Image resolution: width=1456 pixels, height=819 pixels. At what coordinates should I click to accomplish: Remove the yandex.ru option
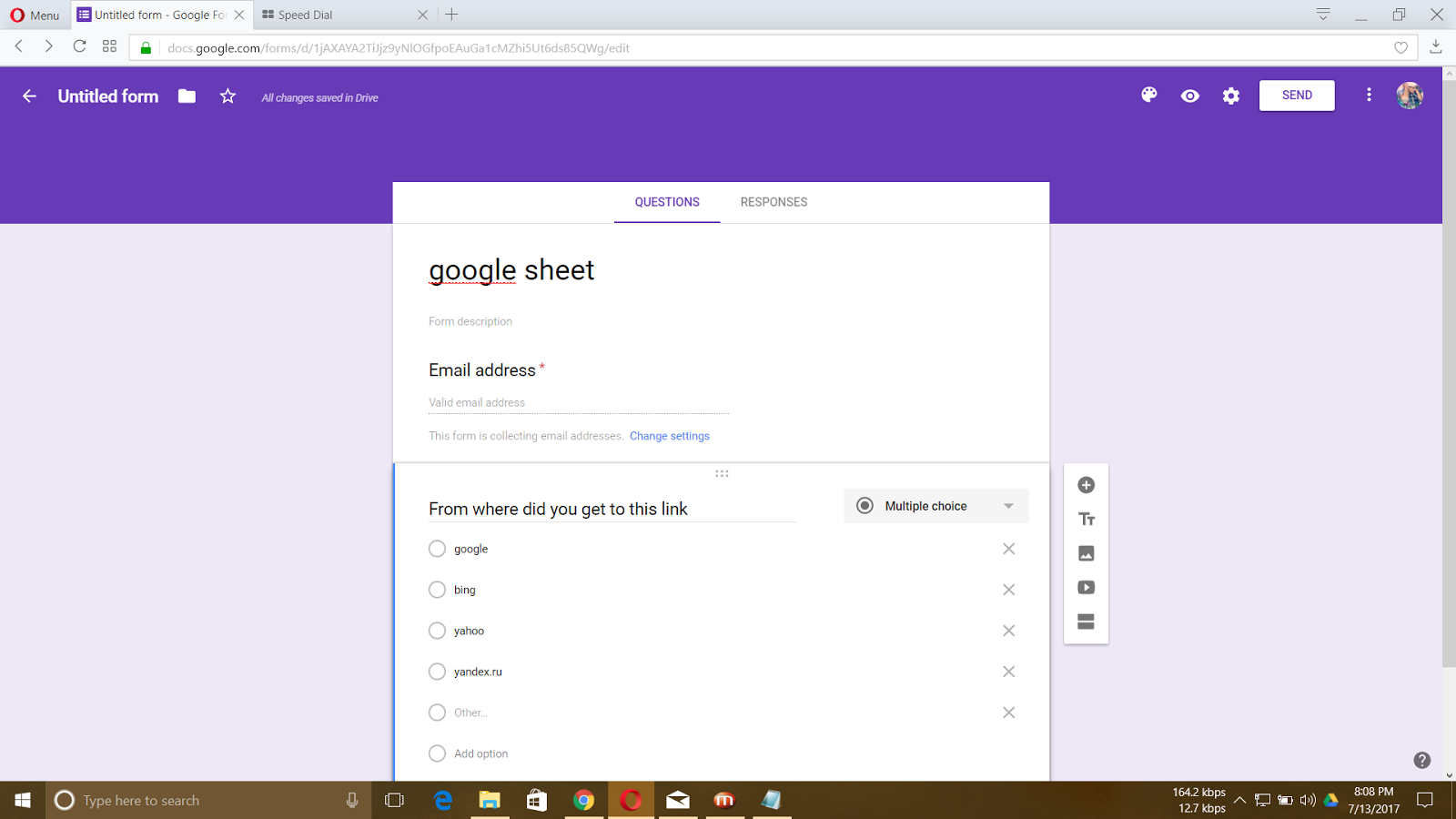[x=1008, y=672]
